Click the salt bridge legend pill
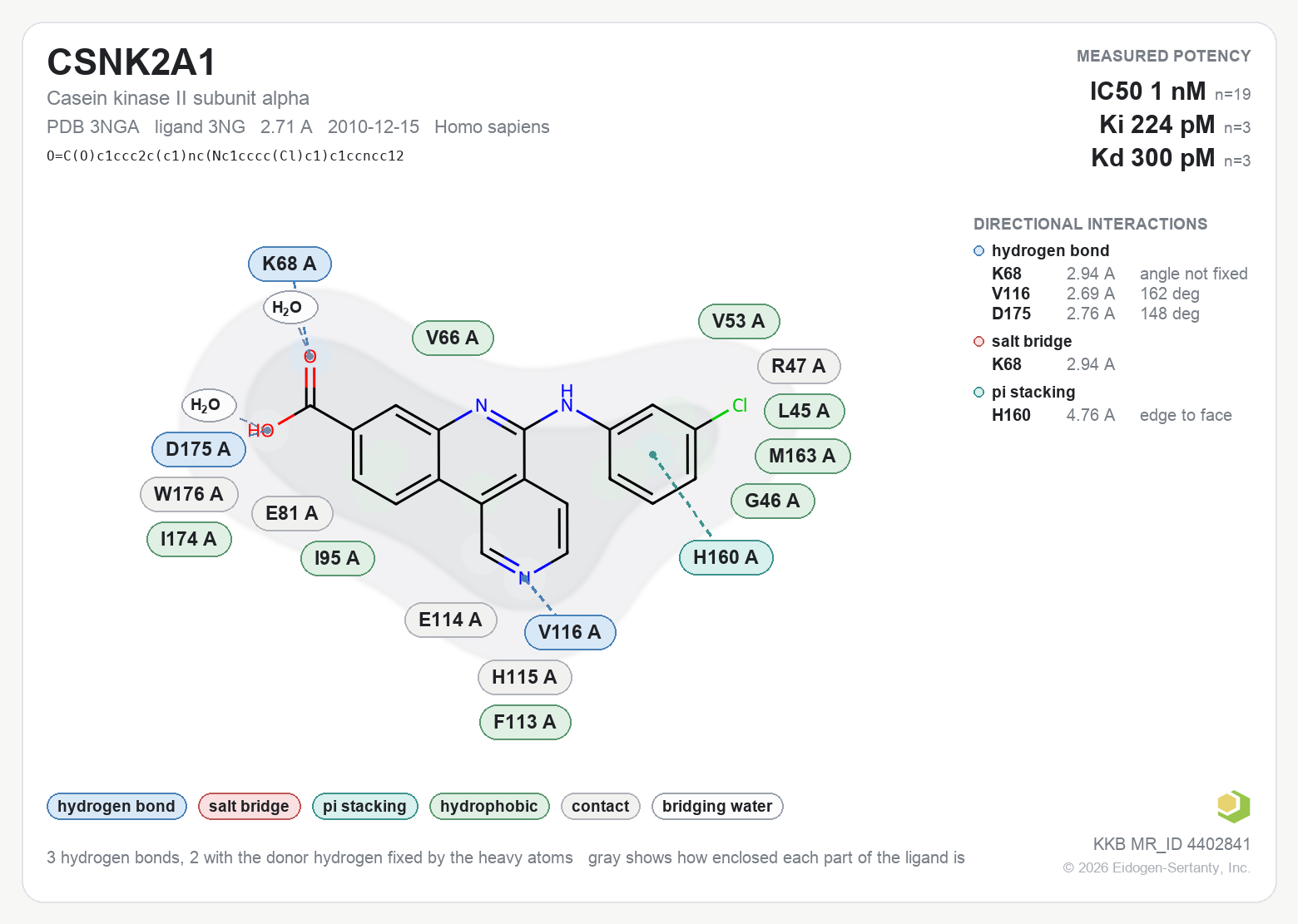This screenshot has height=924, width=1298. click(249, 806)
